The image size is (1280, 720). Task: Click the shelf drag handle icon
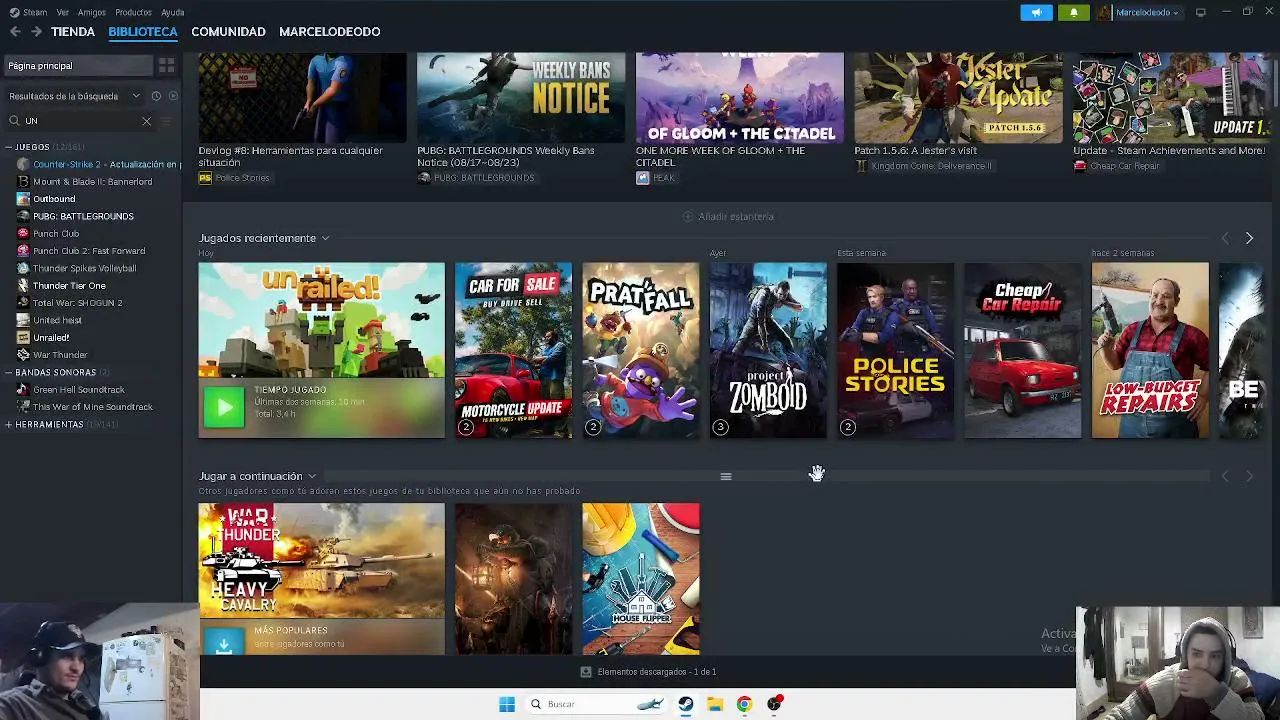(x=726, y=476)
